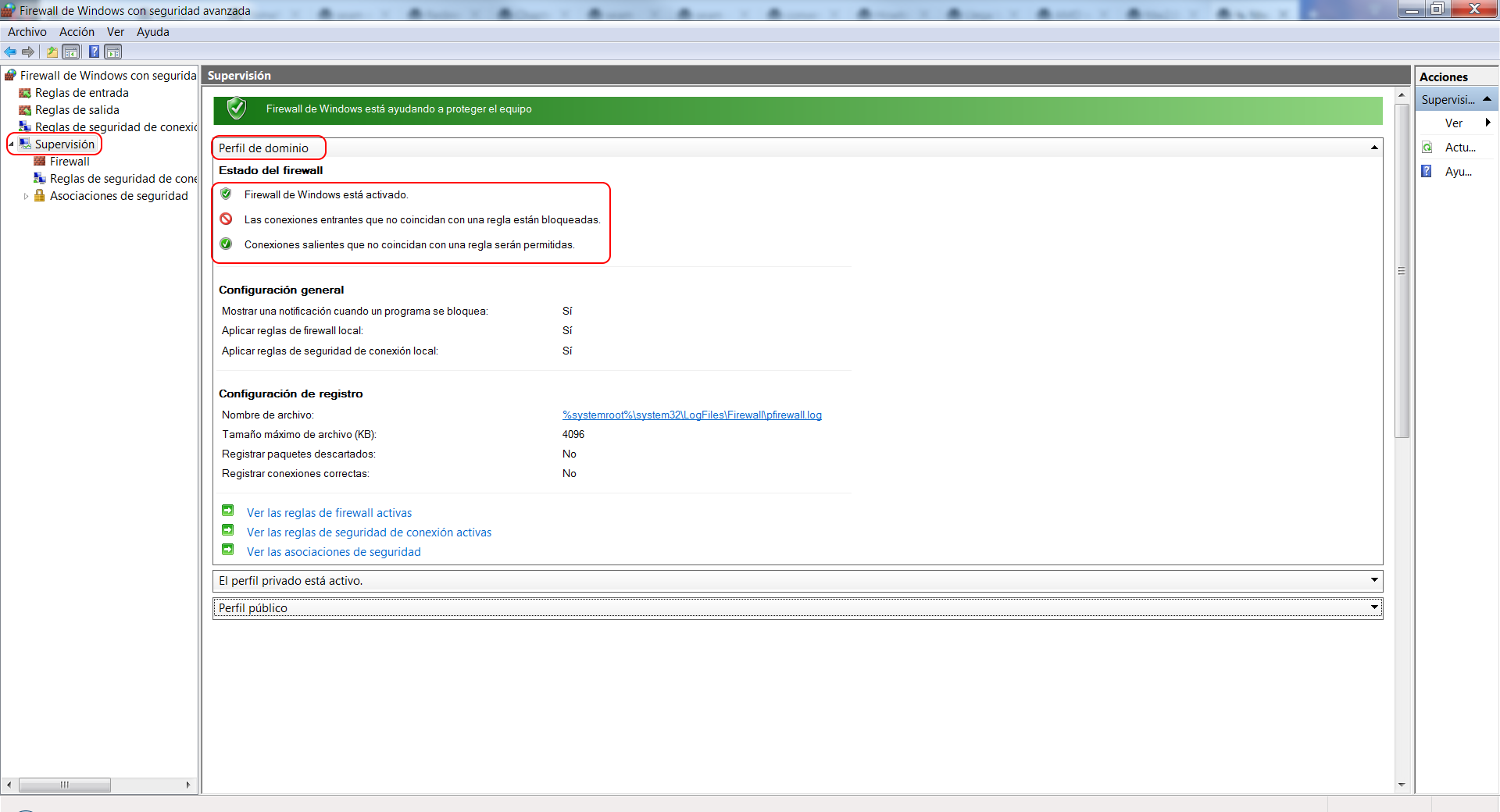
Task: Collapse the Supervisi... actions group arrow
Action: click(1487, 99)
